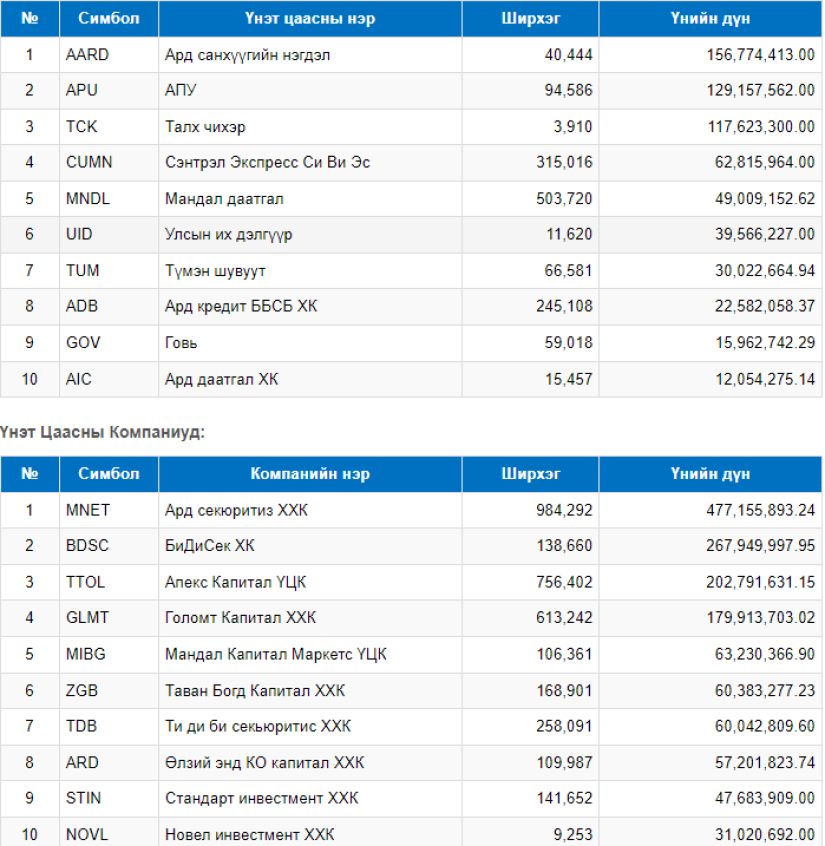Click the amount 156,774,413.00
This screenshot has width=825, height=846.
tap(760, 55)
